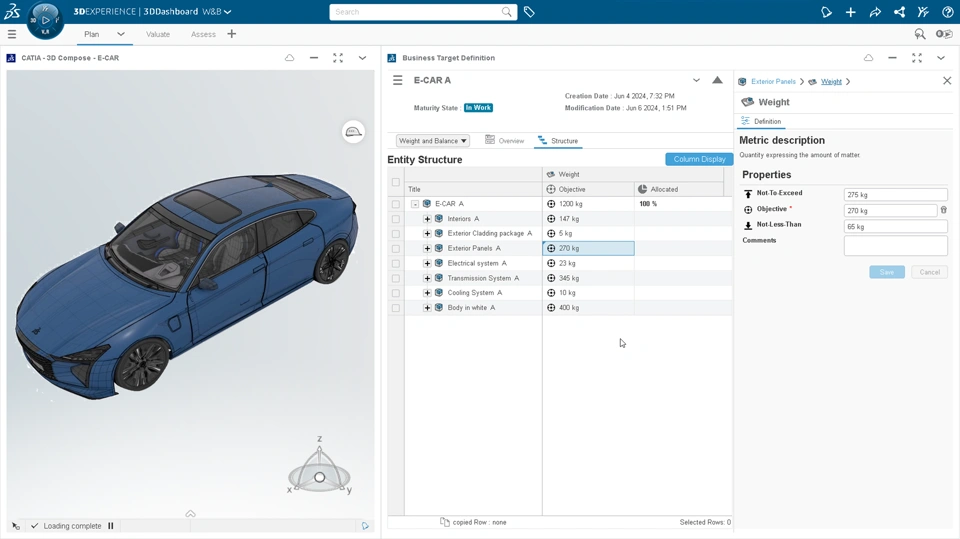The height and width of the screenshot is (539, 960).
Task: Click the car view icon in 3D viewer
Action: (353, 132)
